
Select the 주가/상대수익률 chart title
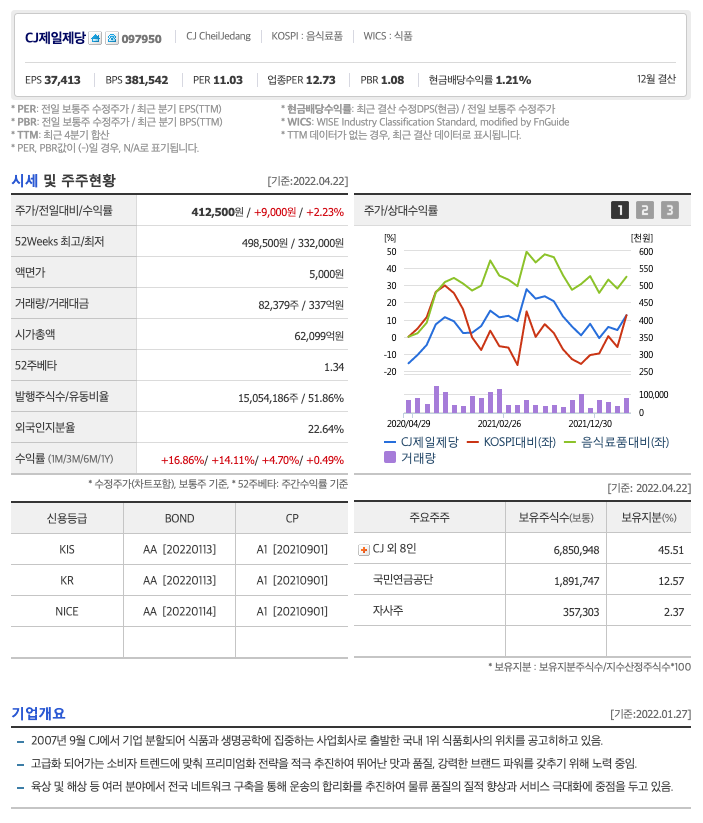[x=401, y=210]
